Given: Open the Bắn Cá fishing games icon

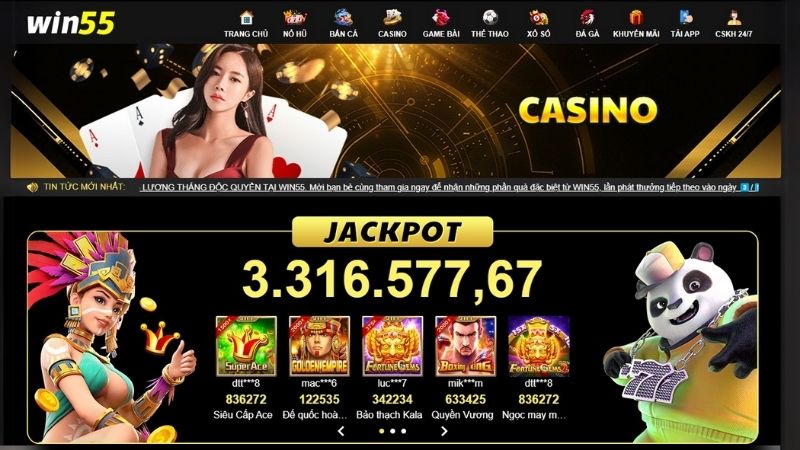Looking at the screenshot, I should point(343,18).
